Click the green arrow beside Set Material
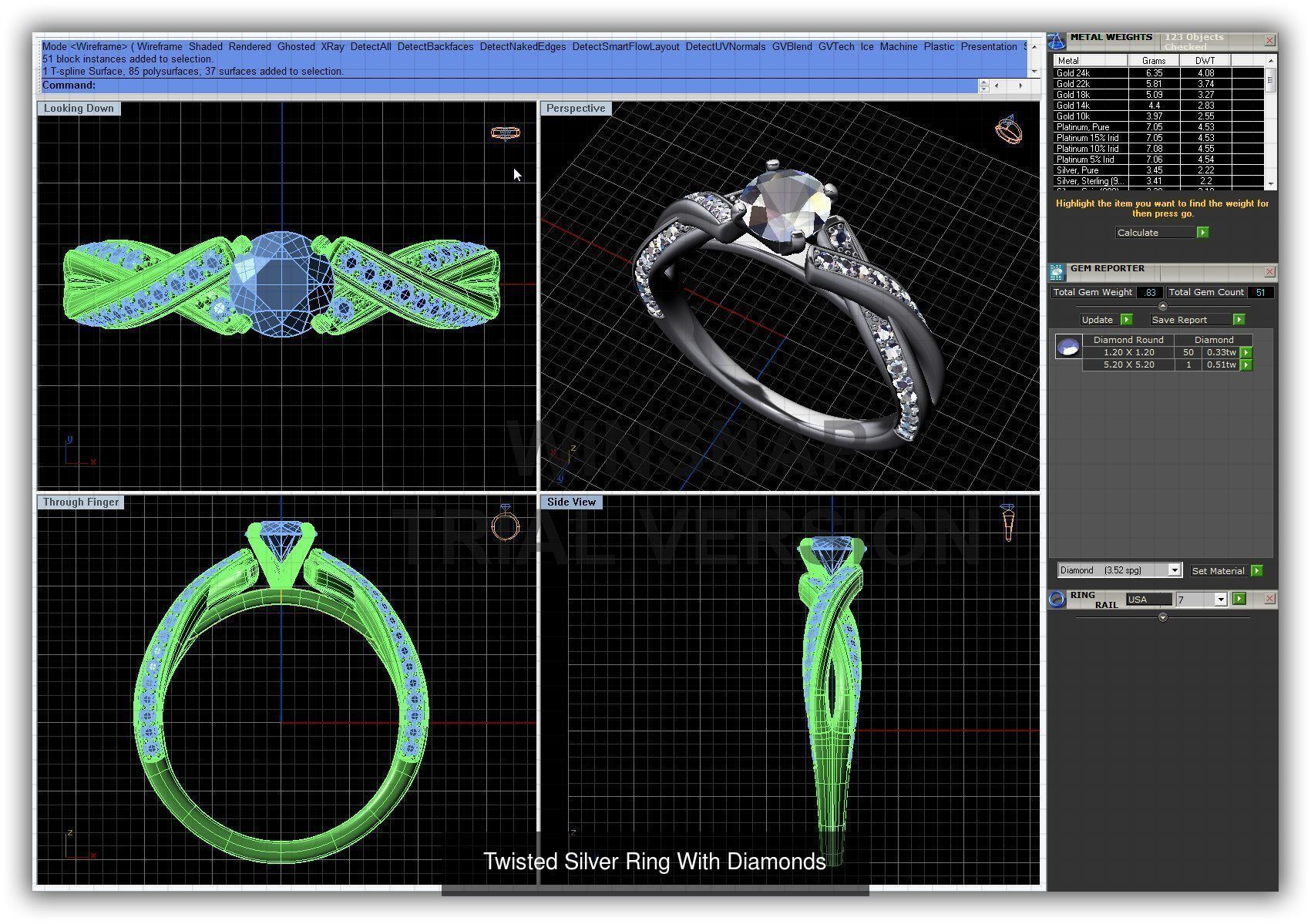 (x=1257, y=570)
